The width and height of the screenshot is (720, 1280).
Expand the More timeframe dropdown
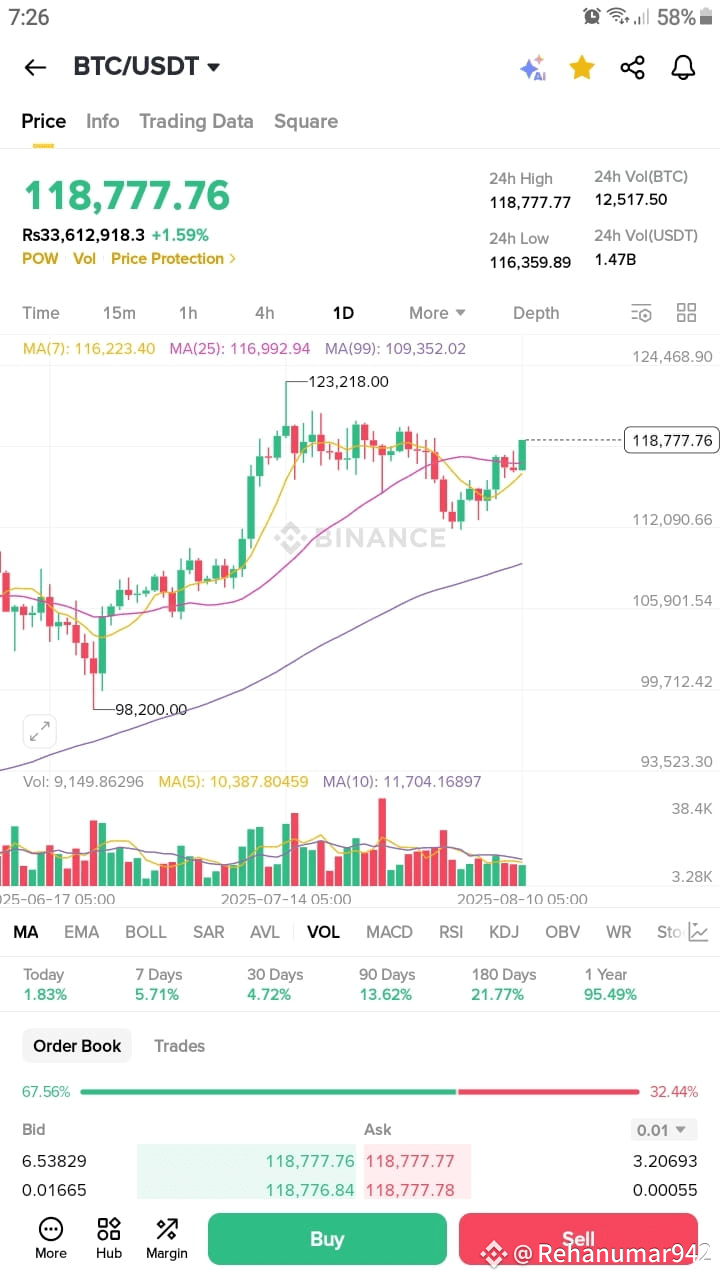pos(437,313)
